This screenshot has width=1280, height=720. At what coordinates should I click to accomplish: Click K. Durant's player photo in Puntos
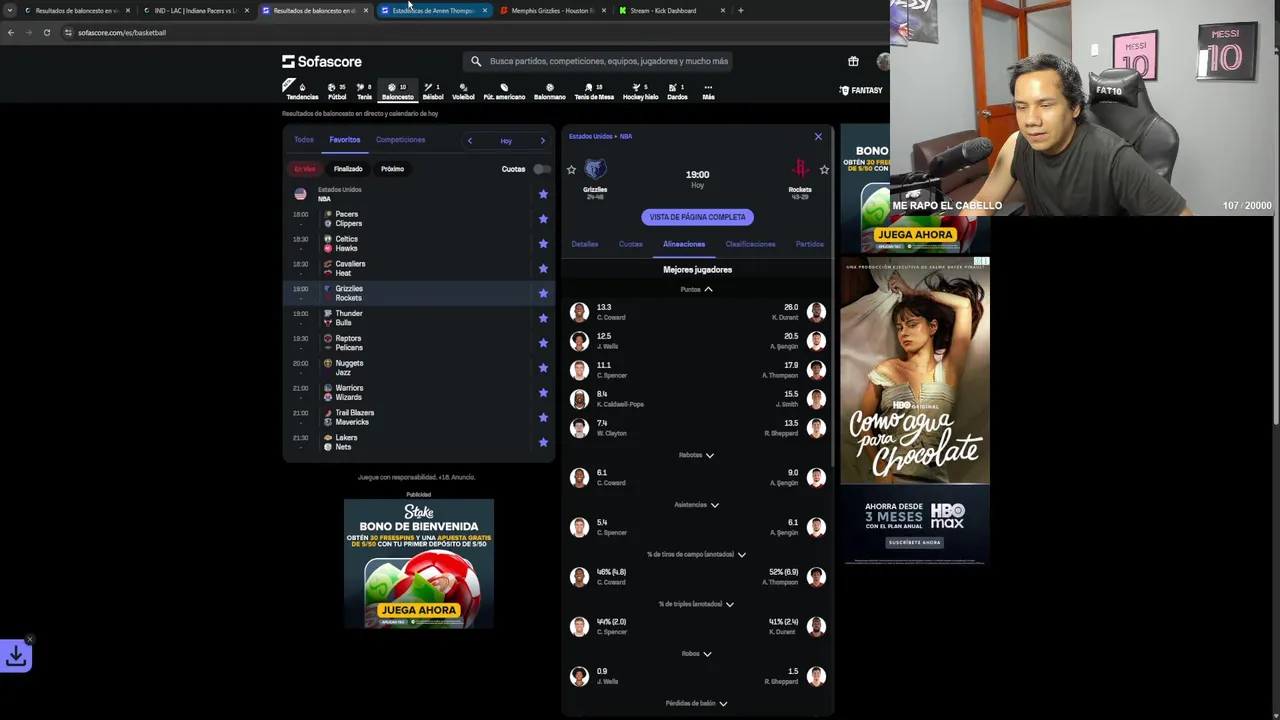pos(816,312)
